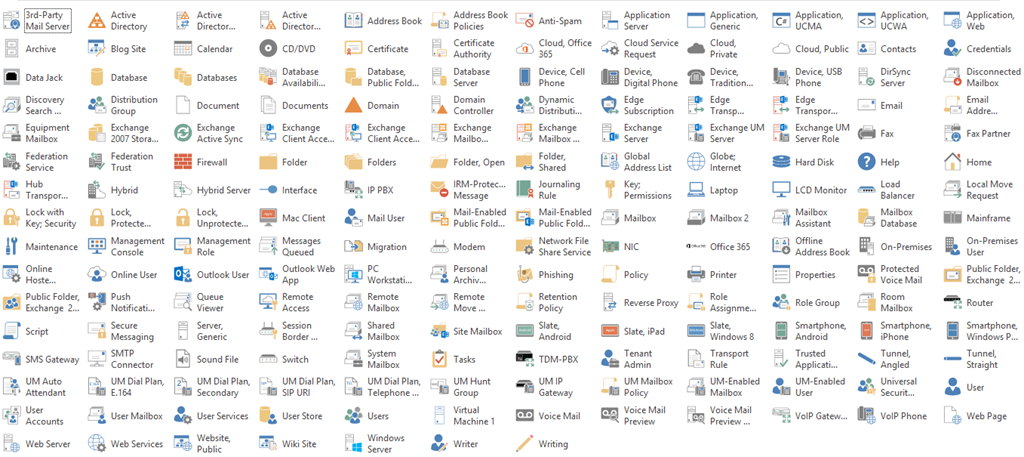Viewport: 1024px width, 457px height.
Task: Click the Firewall brick icon
Action: tap(183, 162)
